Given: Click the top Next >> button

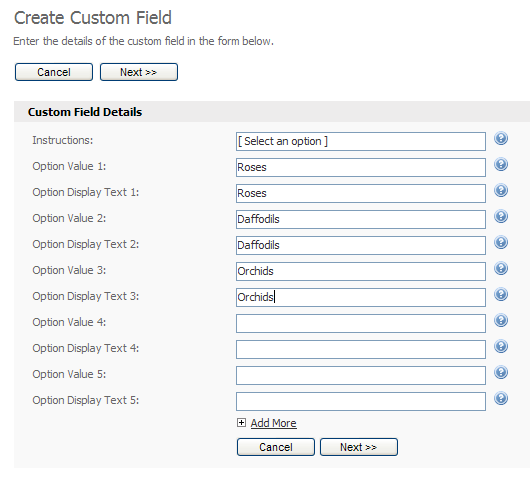Looking at the screenshot, I should click(139, 72).
